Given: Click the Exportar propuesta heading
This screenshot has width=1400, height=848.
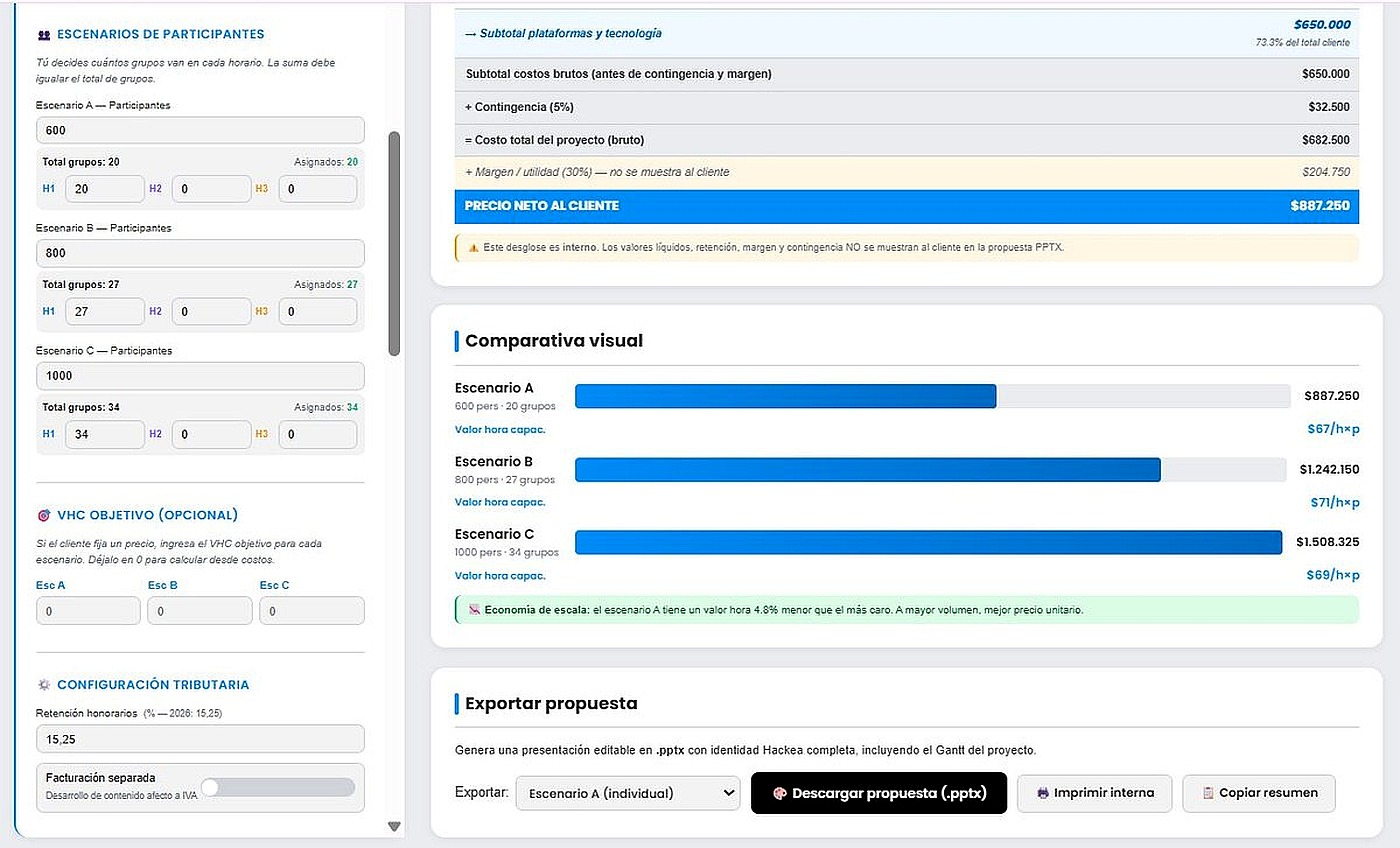Looking at the screenshot, I should (551, 704).
